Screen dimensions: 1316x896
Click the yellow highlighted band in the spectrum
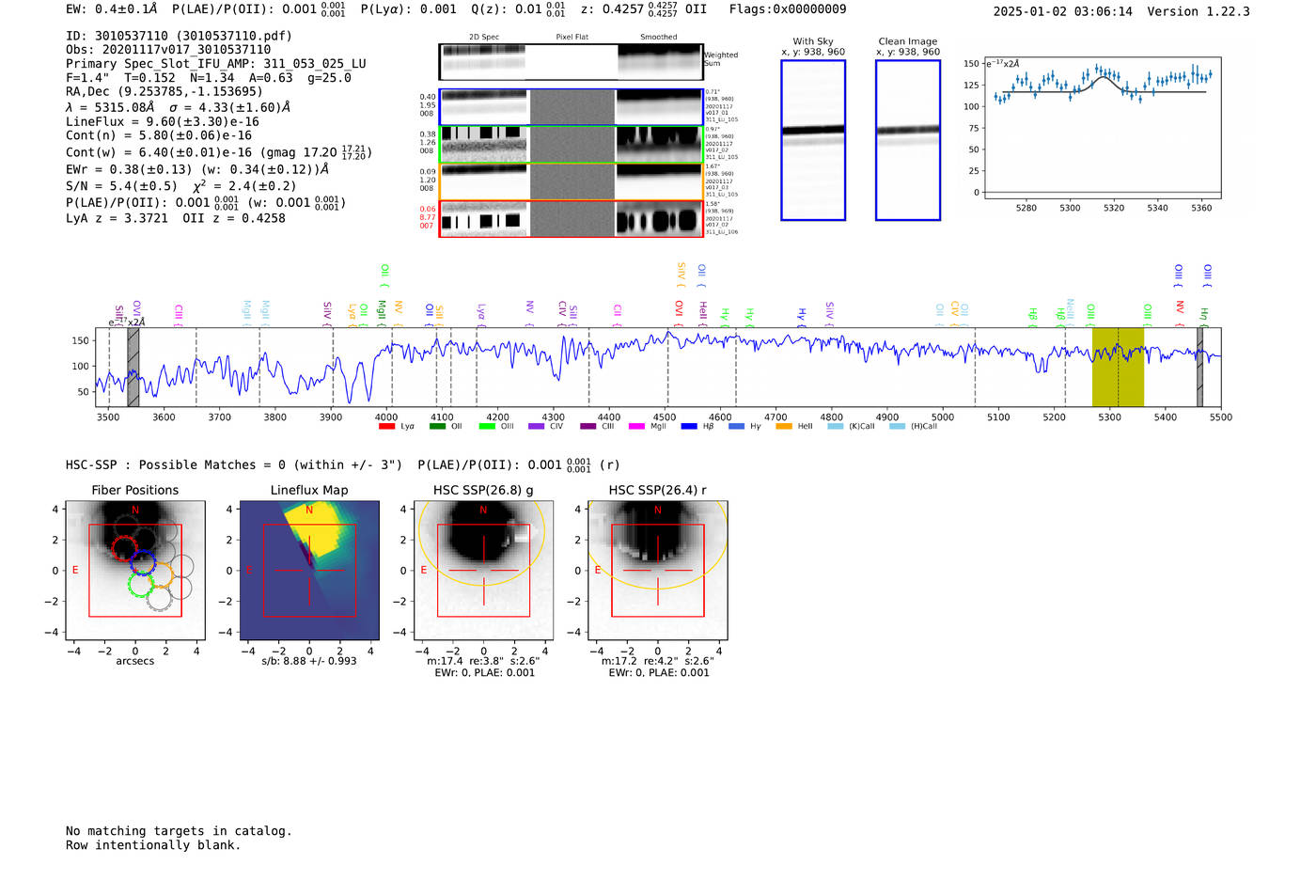1118,368
